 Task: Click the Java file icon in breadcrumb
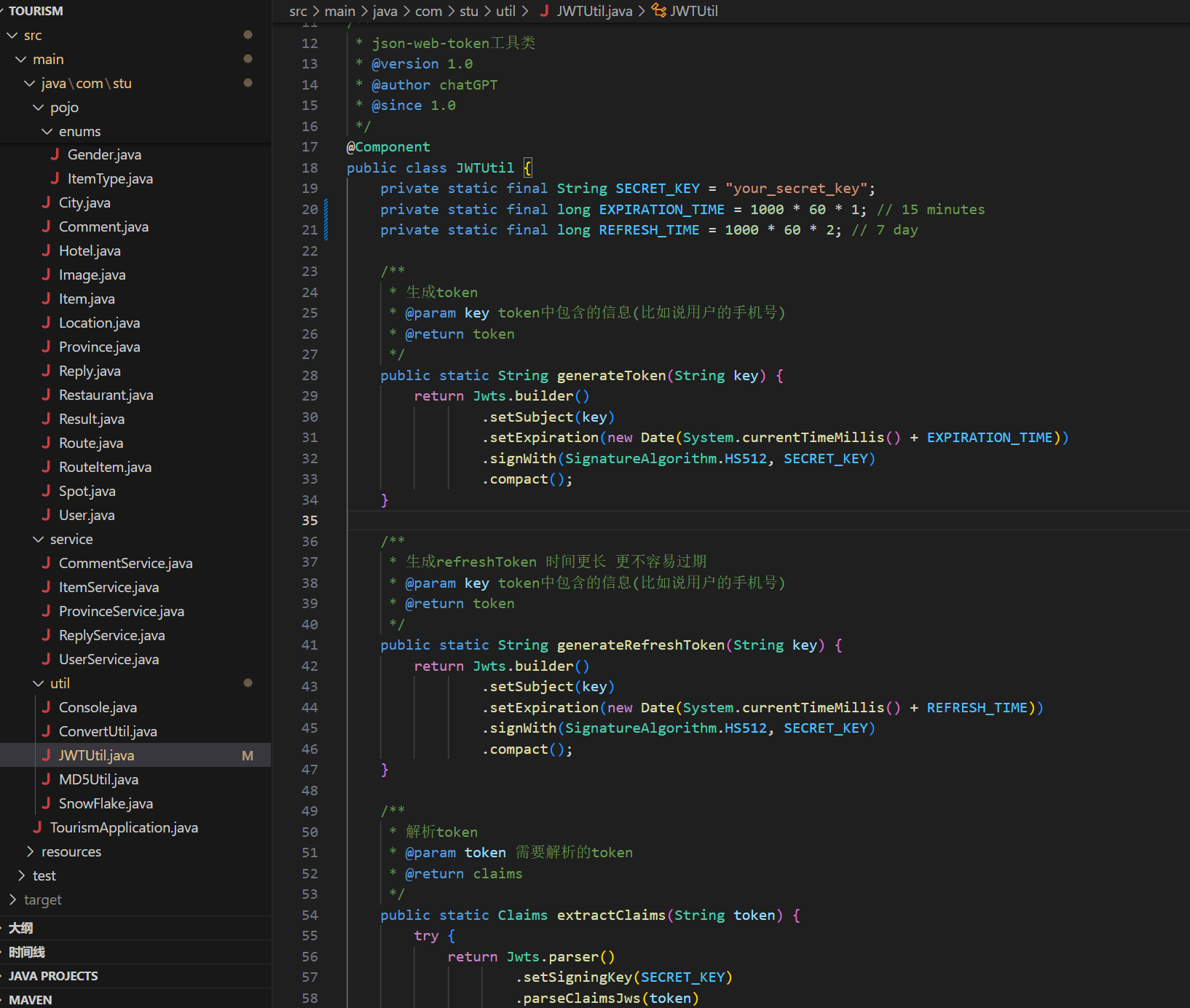click(544, 11)
